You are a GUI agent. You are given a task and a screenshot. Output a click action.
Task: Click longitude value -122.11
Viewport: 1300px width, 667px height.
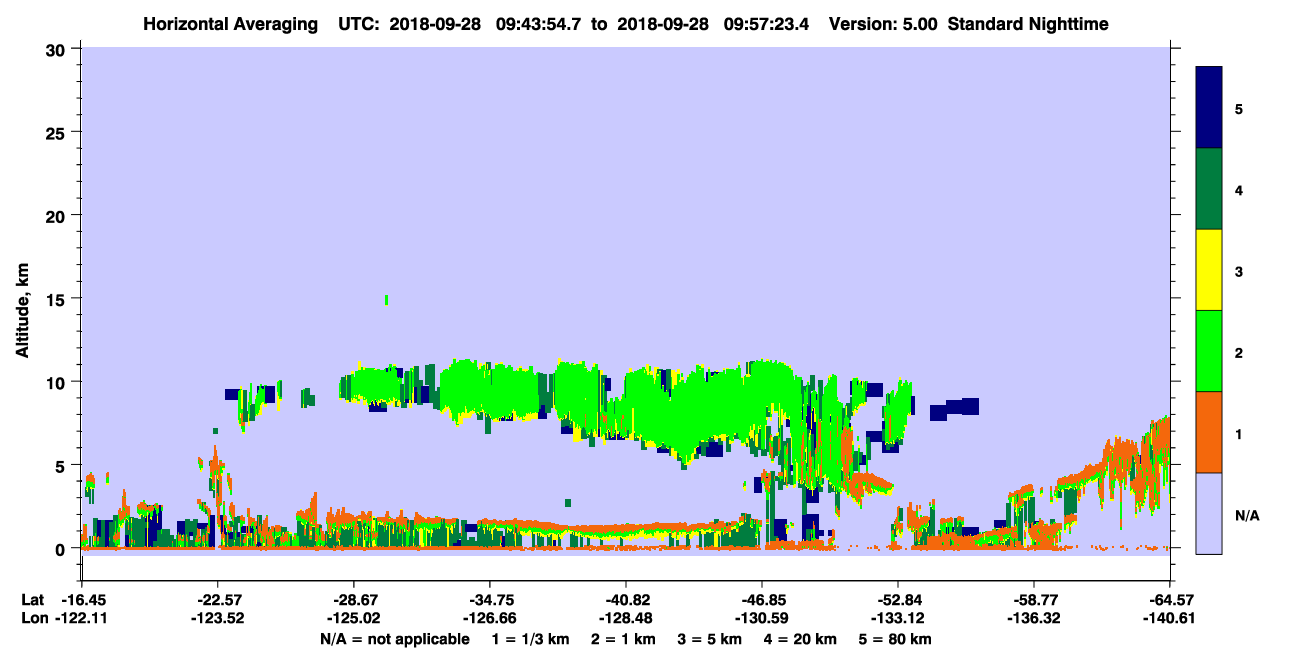(82, 618)
